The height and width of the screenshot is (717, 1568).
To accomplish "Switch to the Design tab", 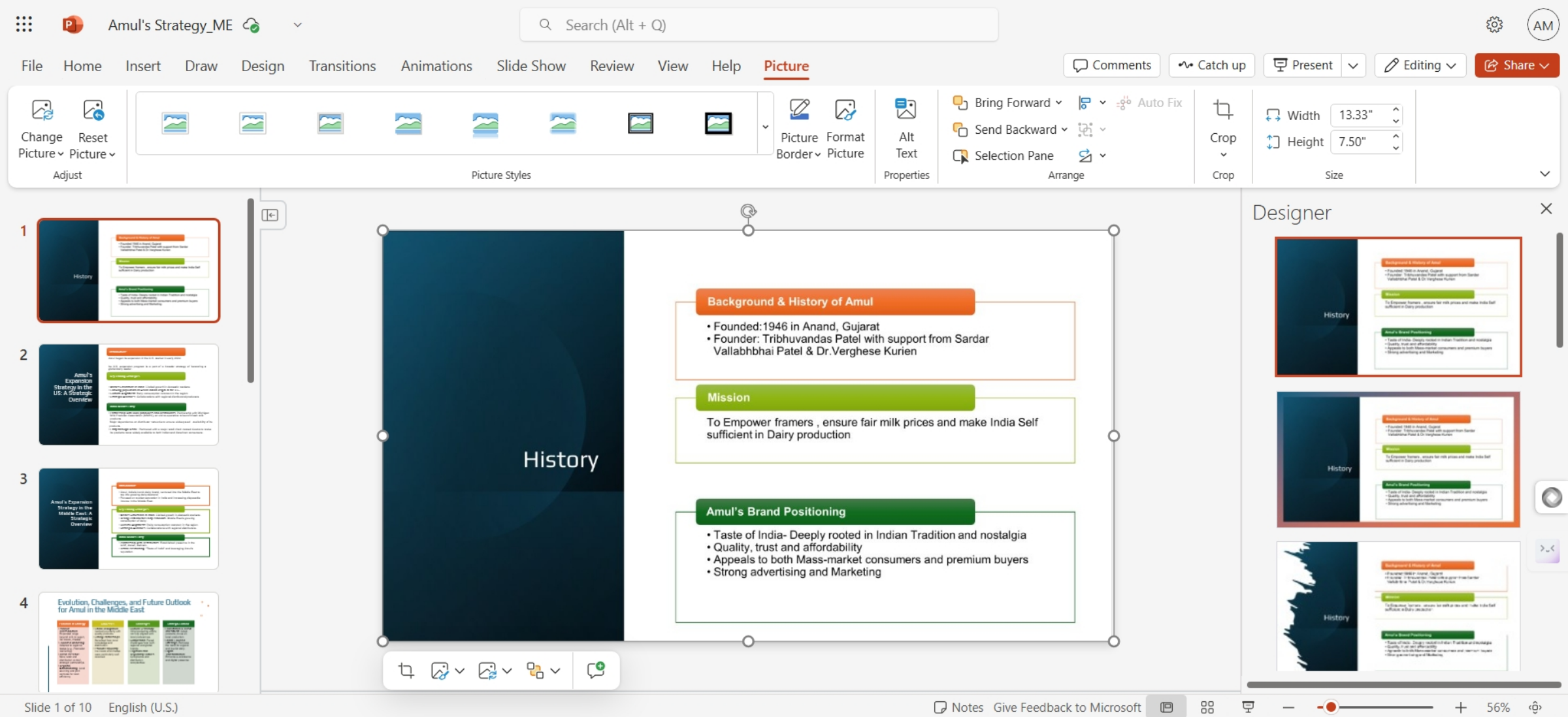I will tap(263, 66).
